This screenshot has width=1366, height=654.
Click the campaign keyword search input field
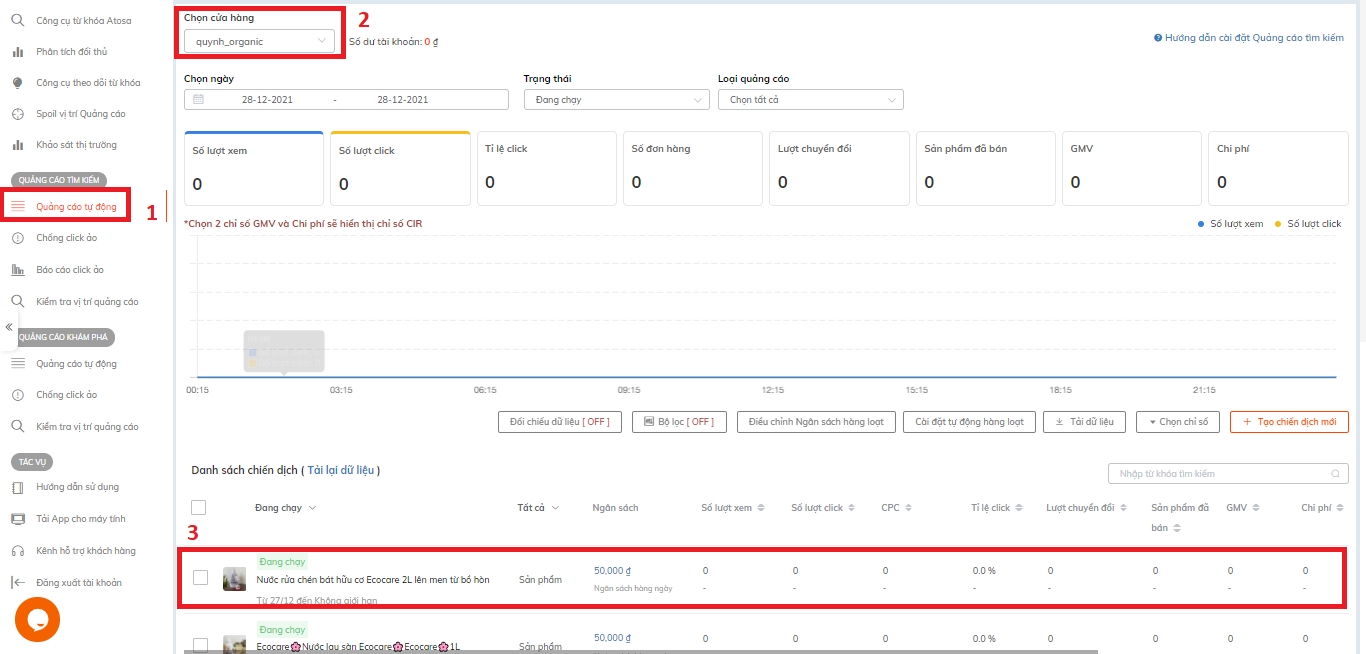point(1220,473)
